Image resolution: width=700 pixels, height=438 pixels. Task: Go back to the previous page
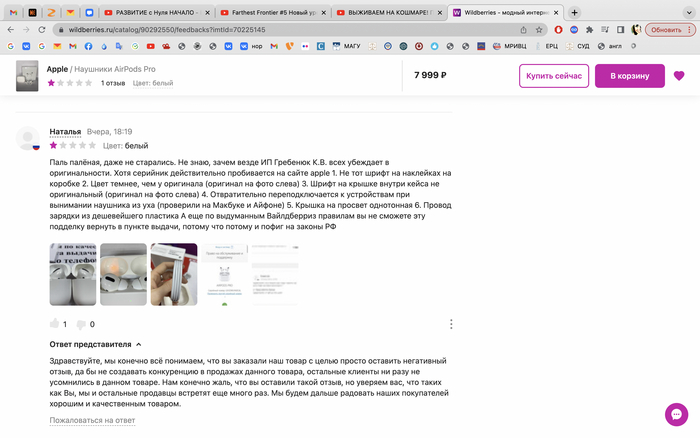pos(11,29)
